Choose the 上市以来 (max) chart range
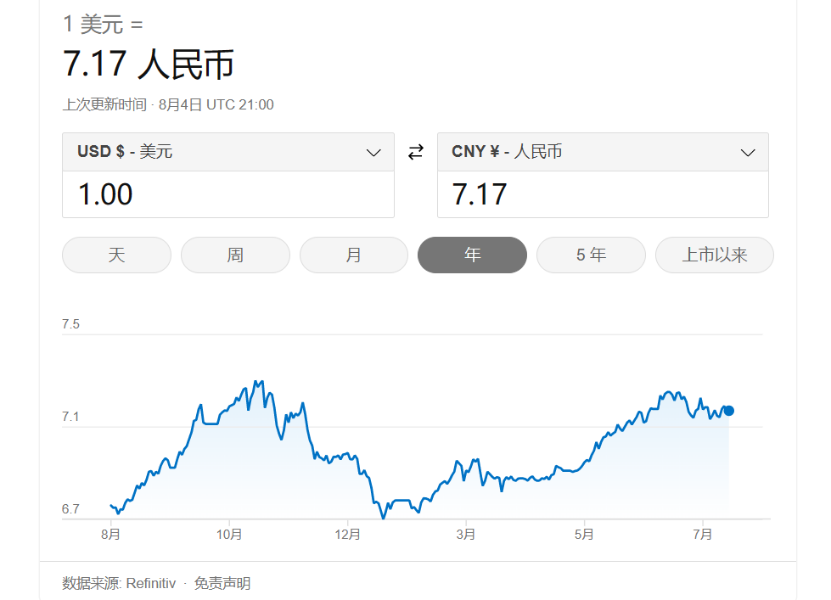The width and height of the screenshot is (831, 600). click(x=714, y=255)
